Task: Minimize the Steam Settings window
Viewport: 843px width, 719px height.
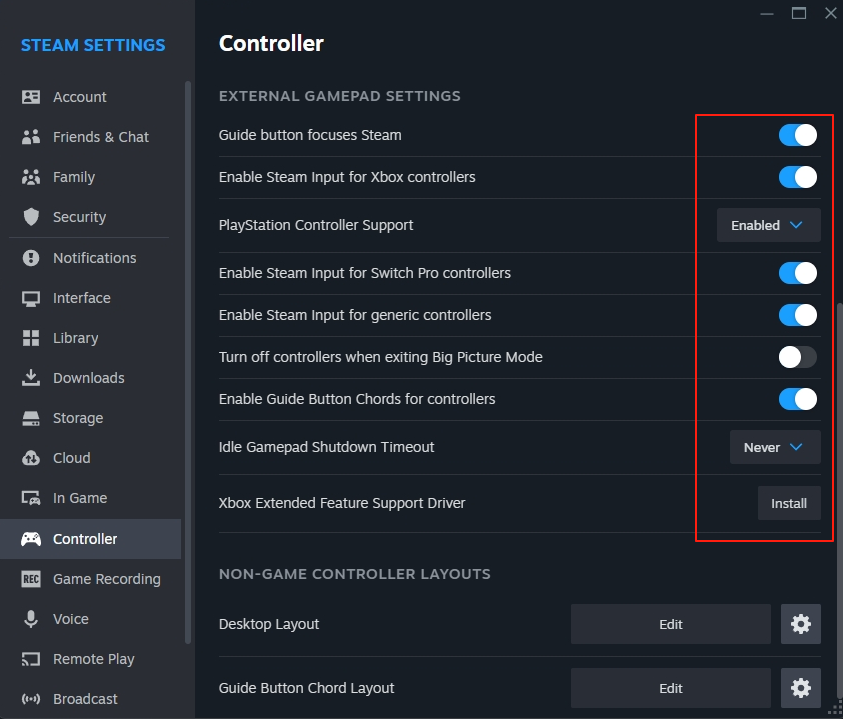Action: 767,13
